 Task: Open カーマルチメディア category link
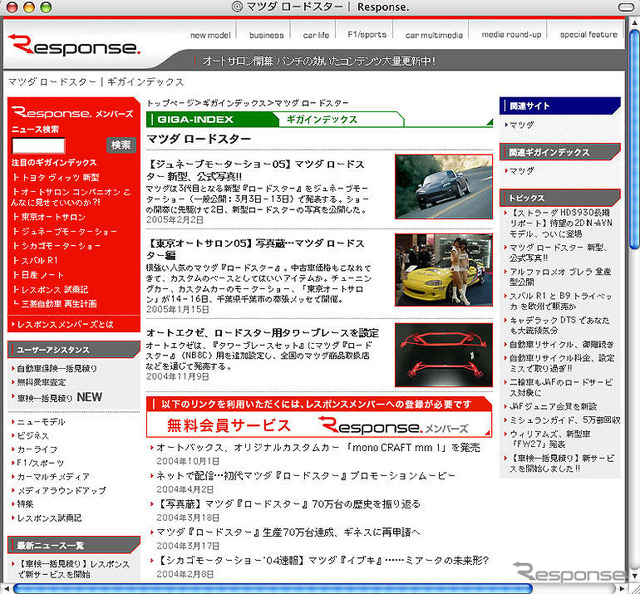(x=51, y=476)
